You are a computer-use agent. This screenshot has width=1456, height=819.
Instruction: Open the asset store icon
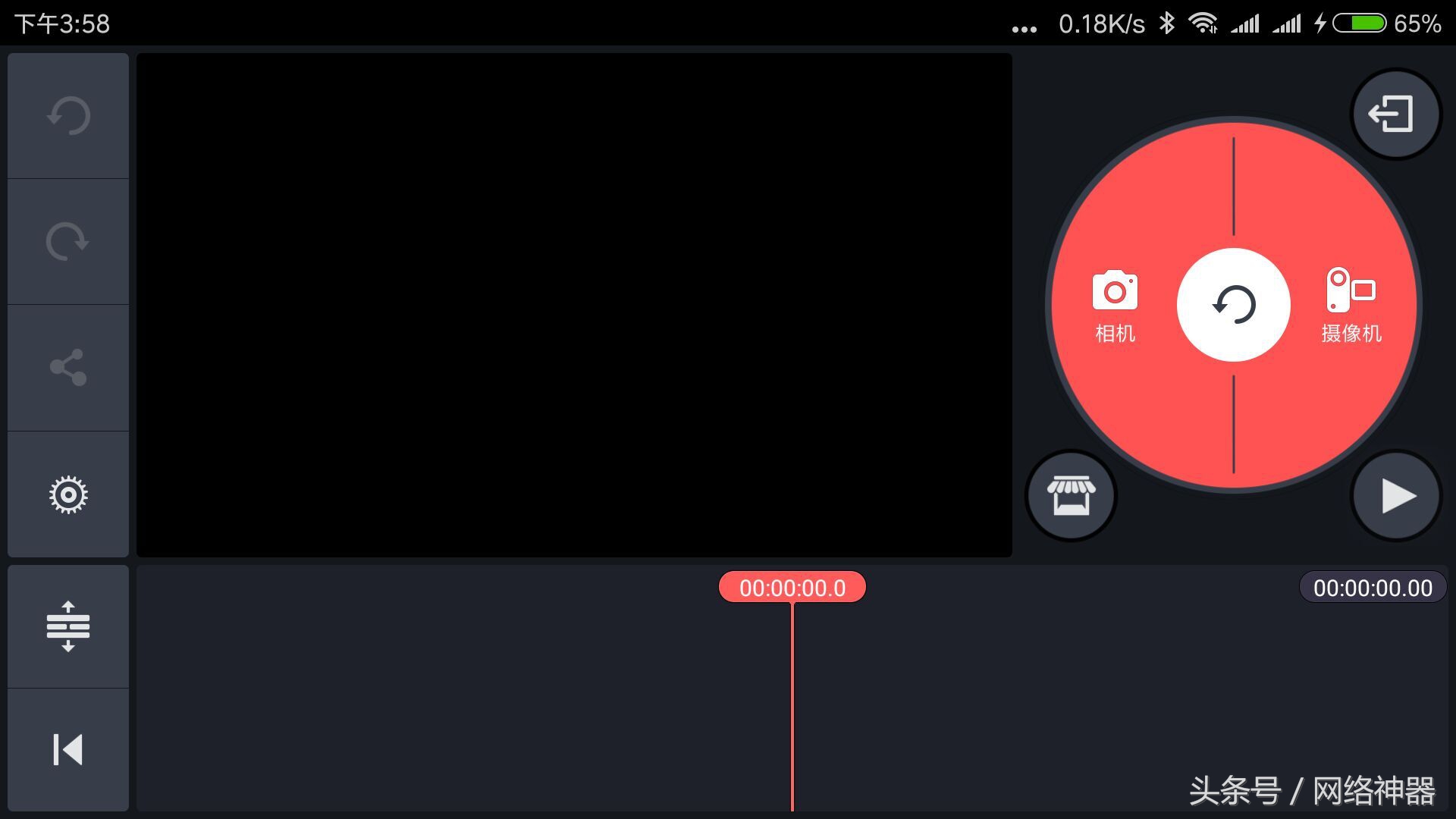[x=1071, y=496]
